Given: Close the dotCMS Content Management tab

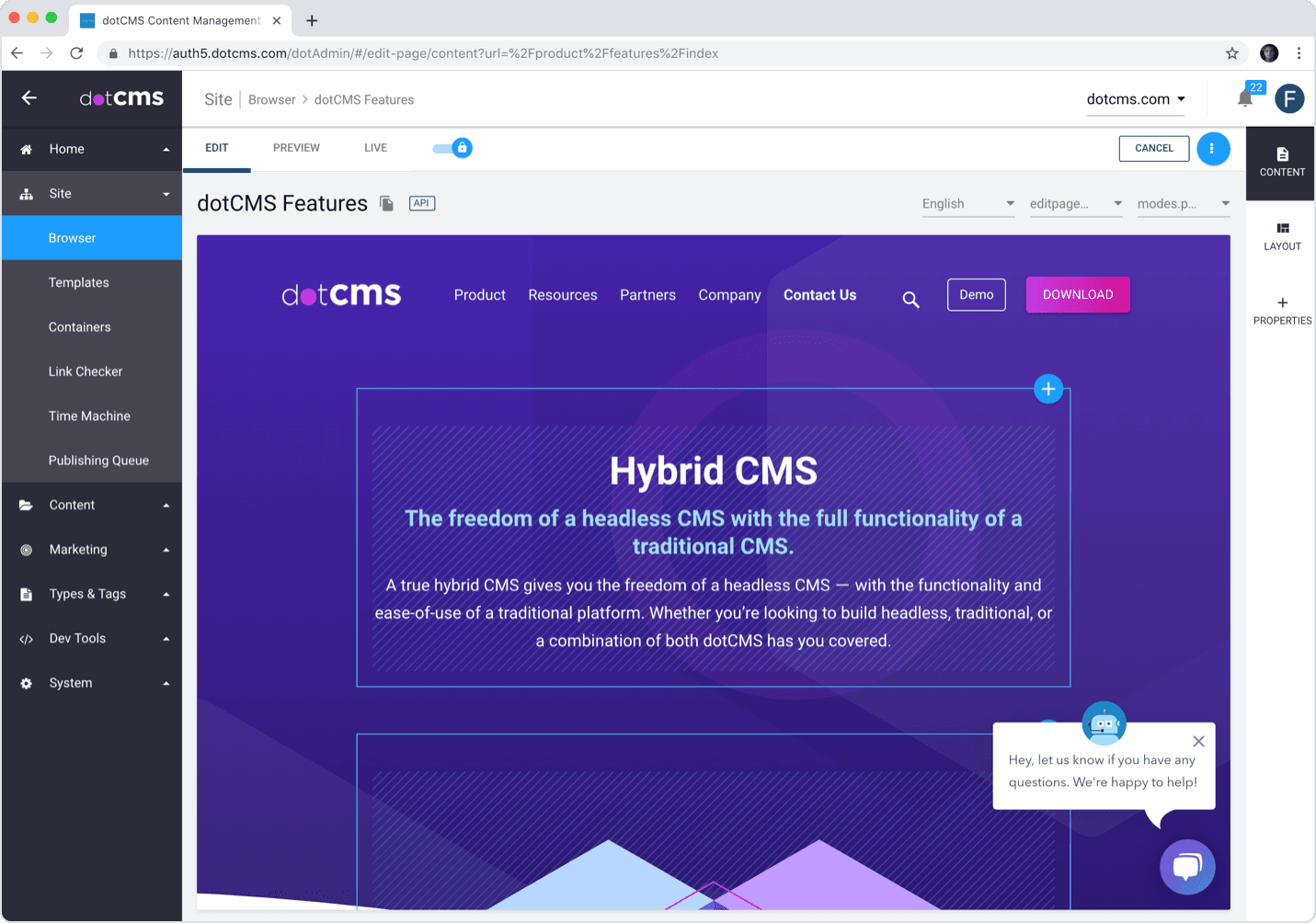Looking at the screenshot, I should click(x=276, y=20).
